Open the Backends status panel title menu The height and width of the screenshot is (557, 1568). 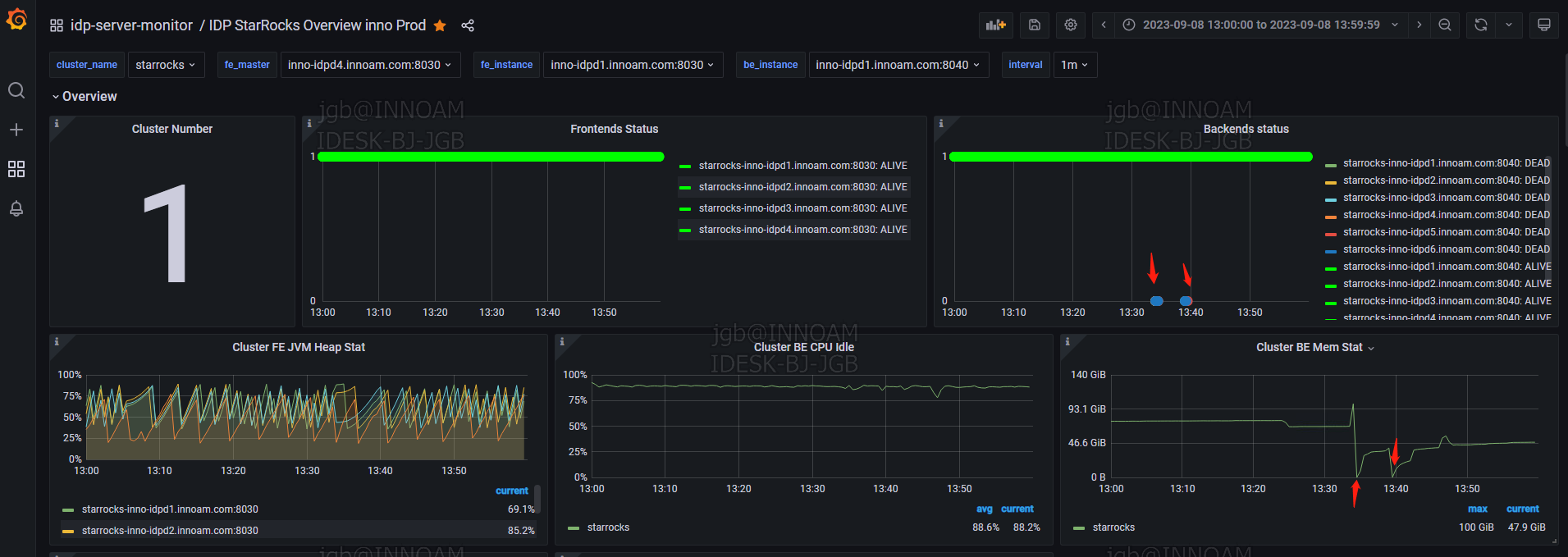click(1246, 129)
